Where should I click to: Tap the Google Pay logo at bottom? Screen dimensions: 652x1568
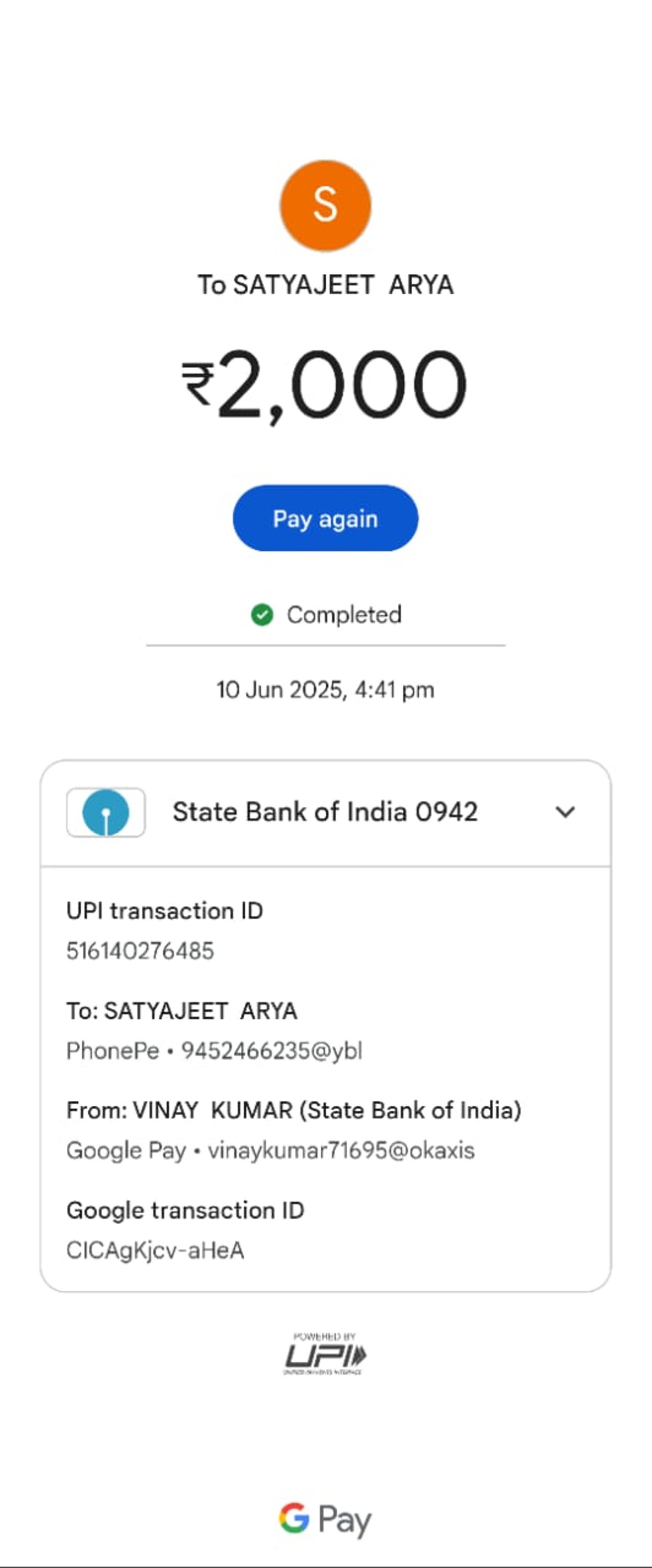(325, 1519)
